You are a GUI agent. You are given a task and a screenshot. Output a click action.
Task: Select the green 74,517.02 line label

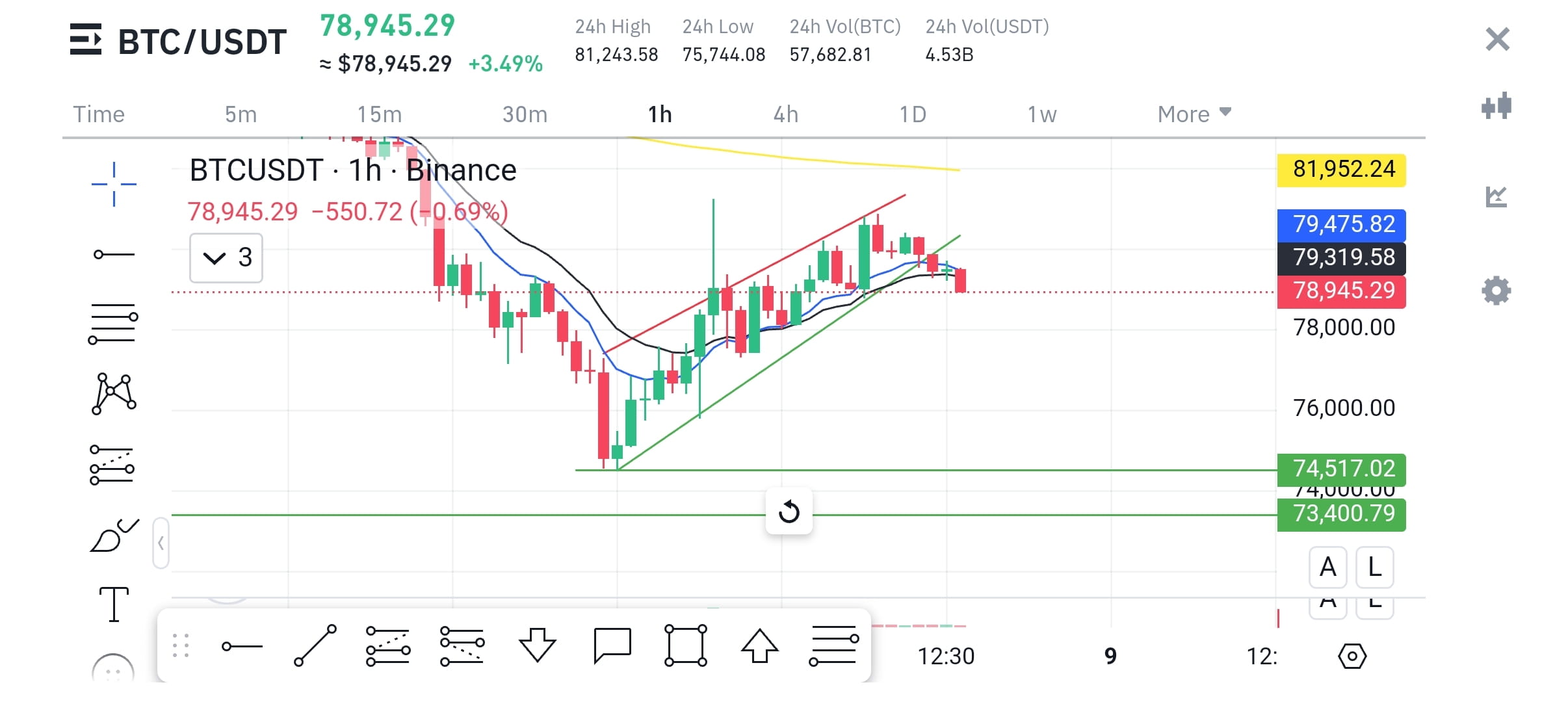(x=1342, y=469)
